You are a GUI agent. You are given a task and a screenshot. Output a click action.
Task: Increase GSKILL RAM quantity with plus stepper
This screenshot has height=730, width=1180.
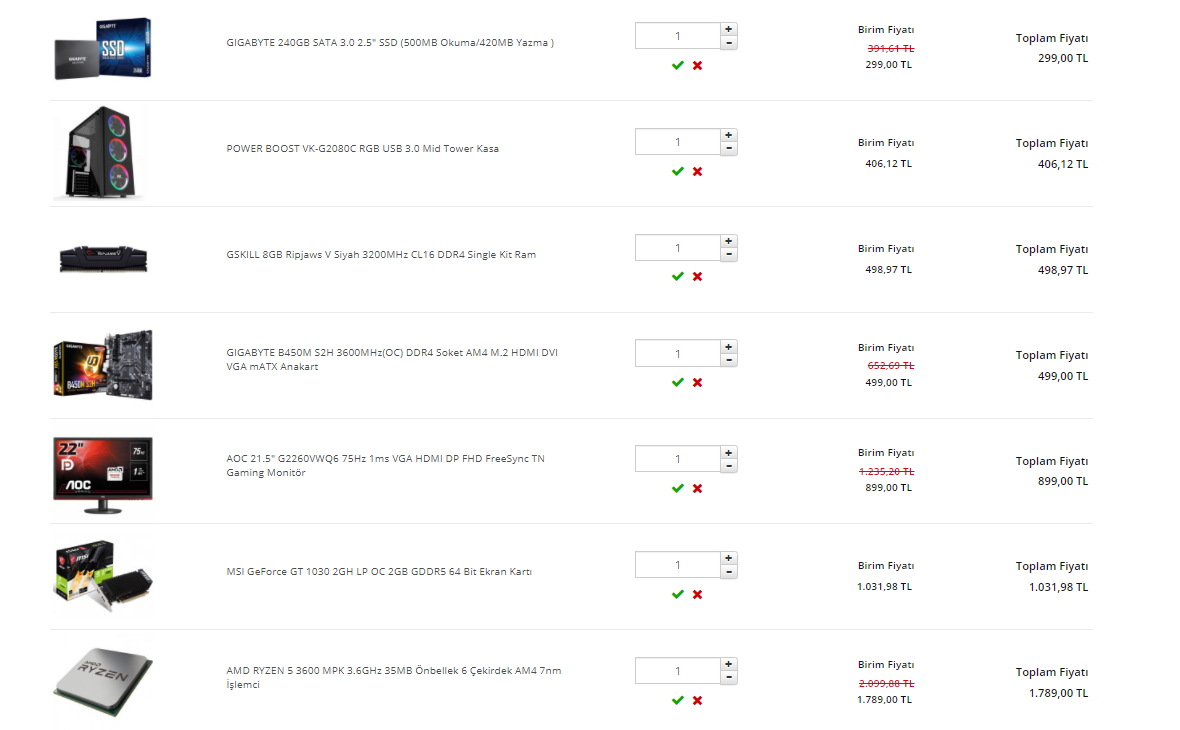coord(728,241)
